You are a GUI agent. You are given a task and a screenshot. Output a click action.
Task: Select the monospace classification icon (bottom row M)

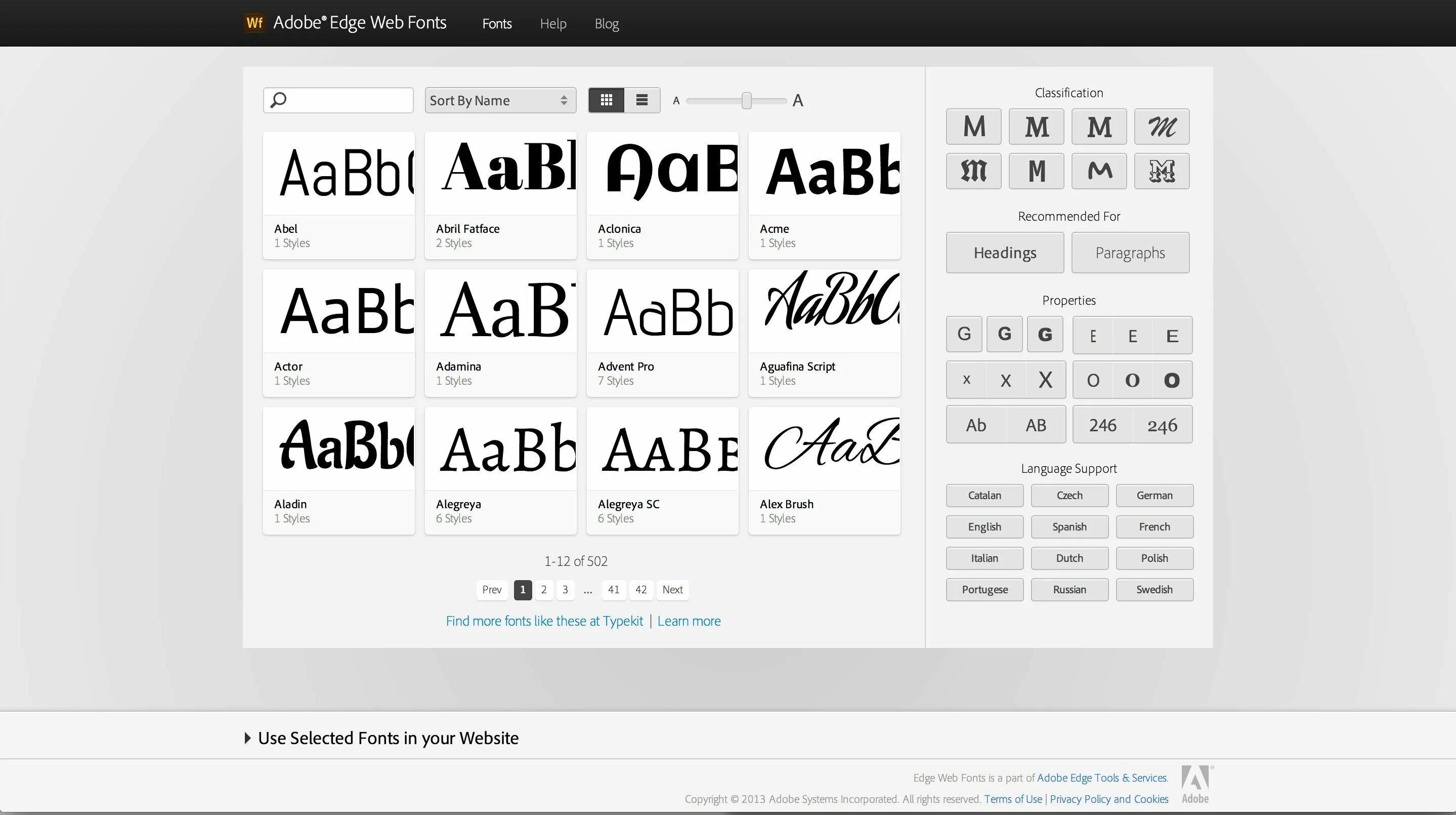tap(1036, 171)
